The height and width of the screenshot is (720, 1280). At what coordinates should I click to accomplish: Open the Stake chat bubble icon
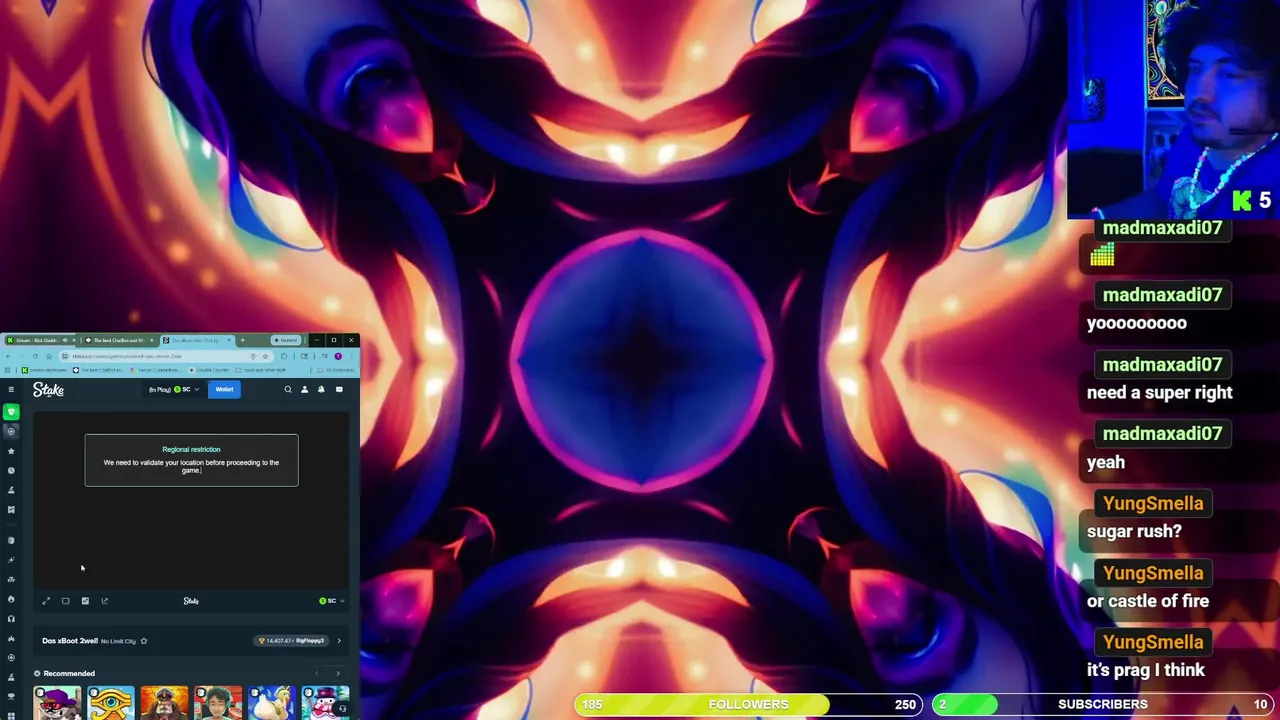pos(339,389)
